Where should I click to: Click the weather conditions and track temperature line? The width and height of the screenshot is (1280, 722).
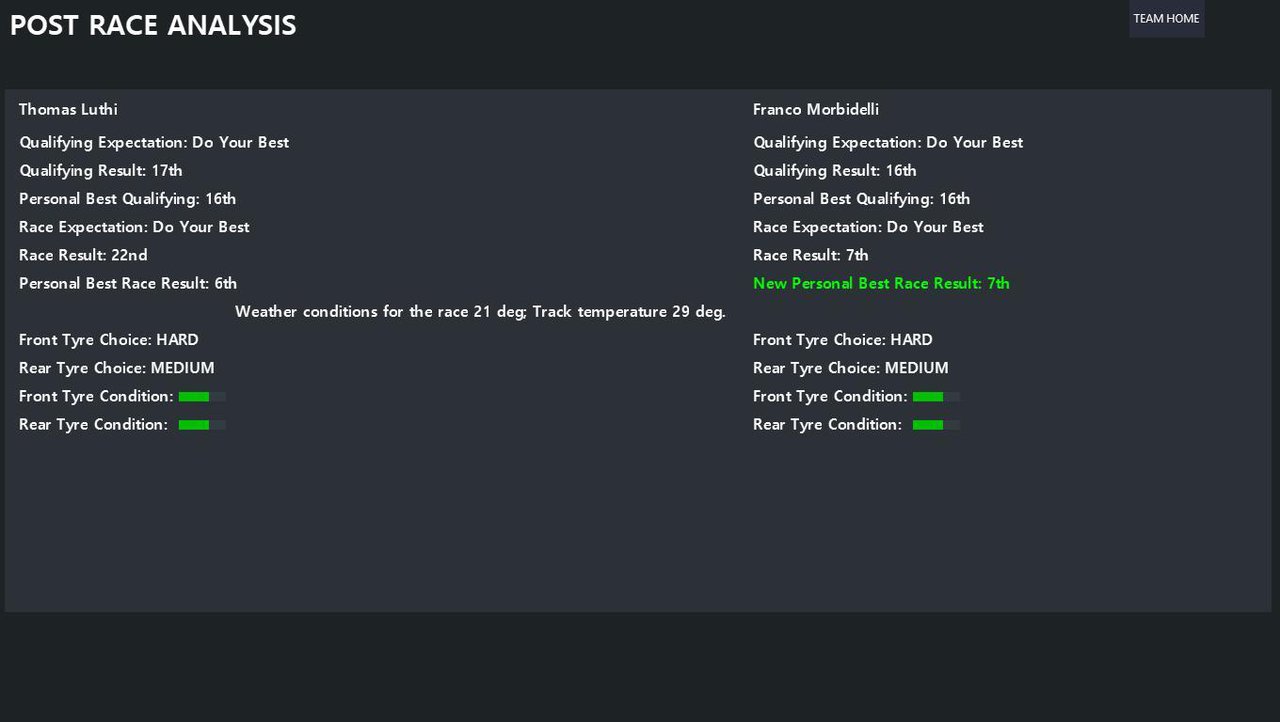[480, 311]
